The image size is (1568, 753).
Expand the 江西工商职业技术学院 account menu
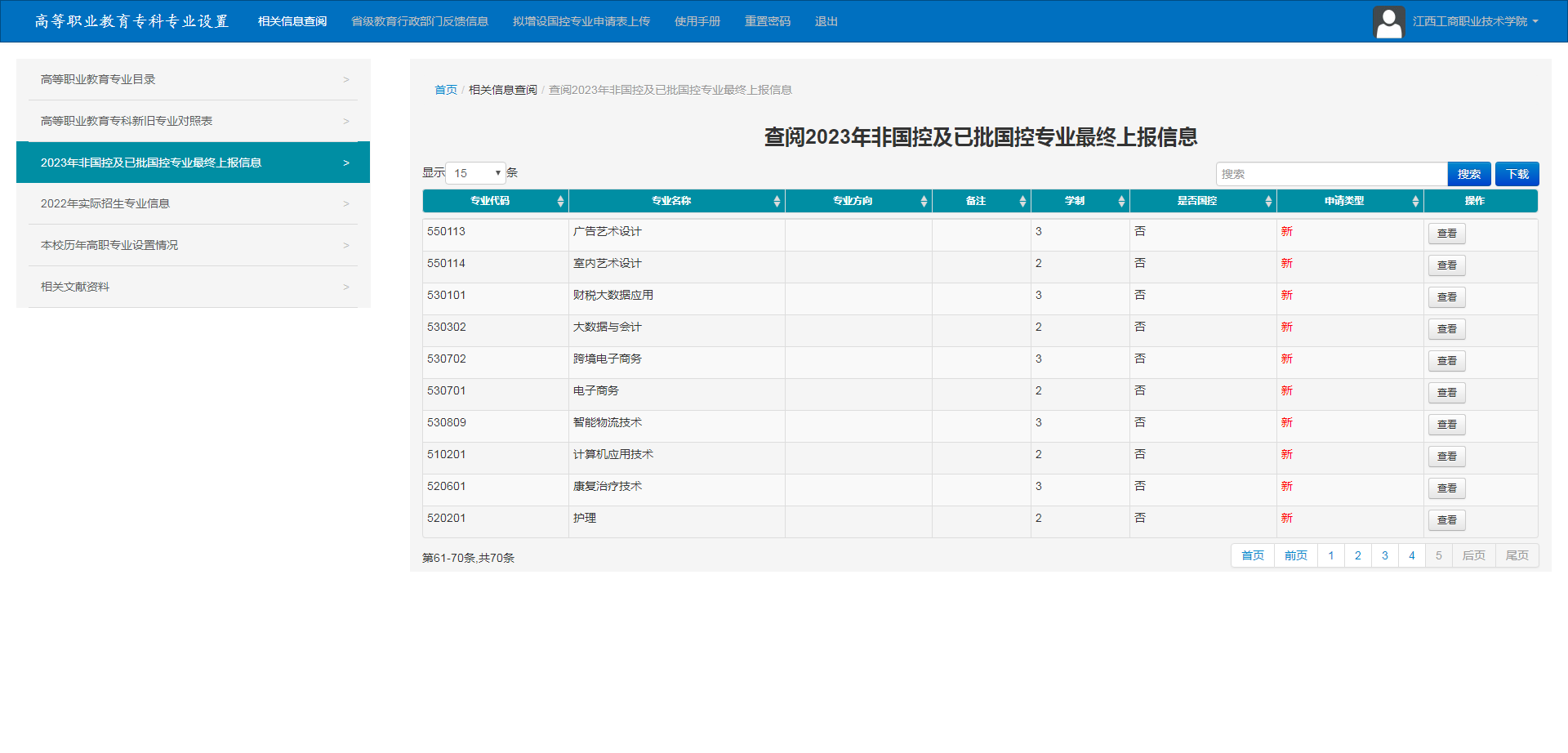(1475, 22)
